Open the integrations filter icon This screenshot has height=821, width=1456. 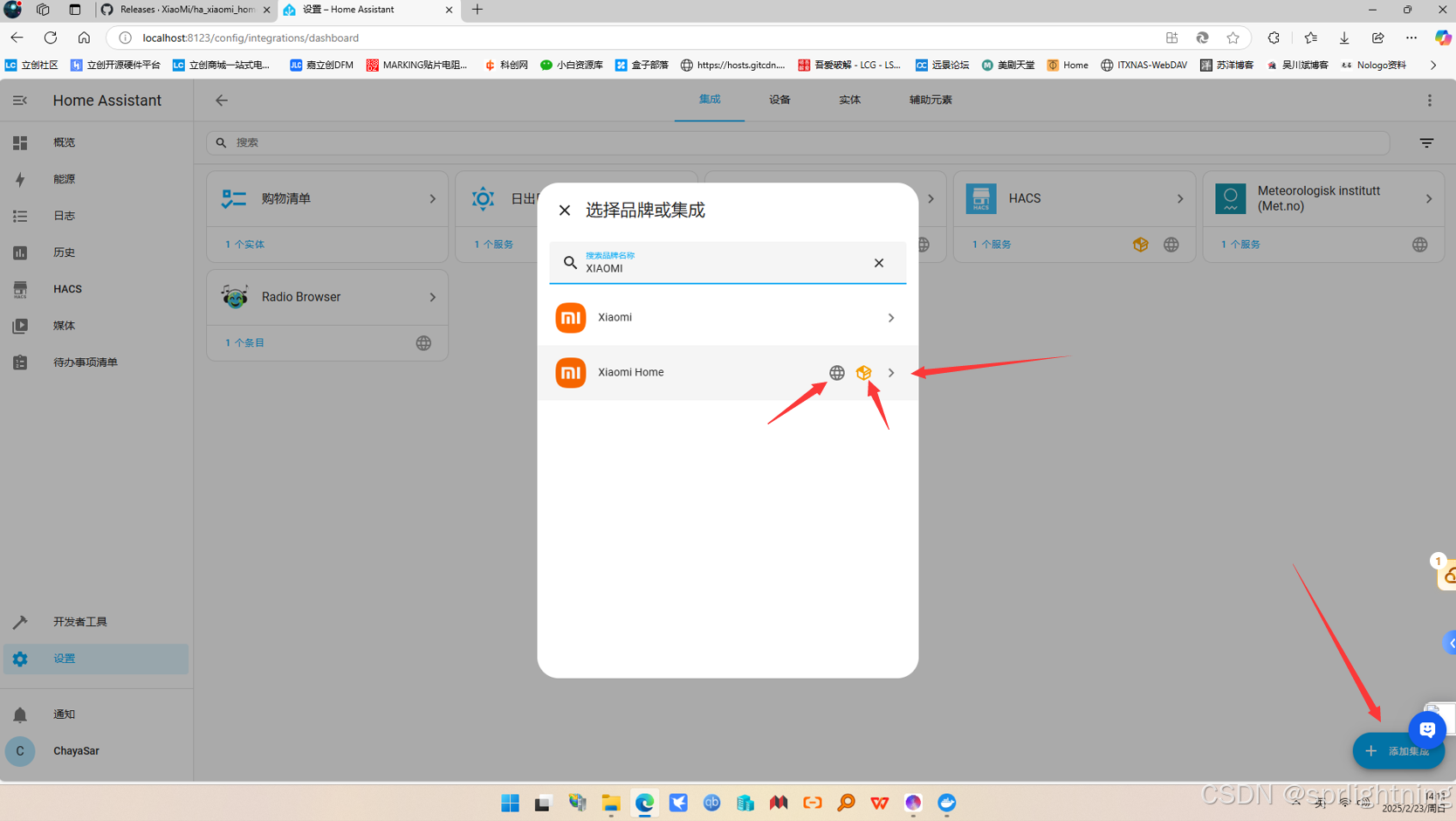pos(1426,142)
